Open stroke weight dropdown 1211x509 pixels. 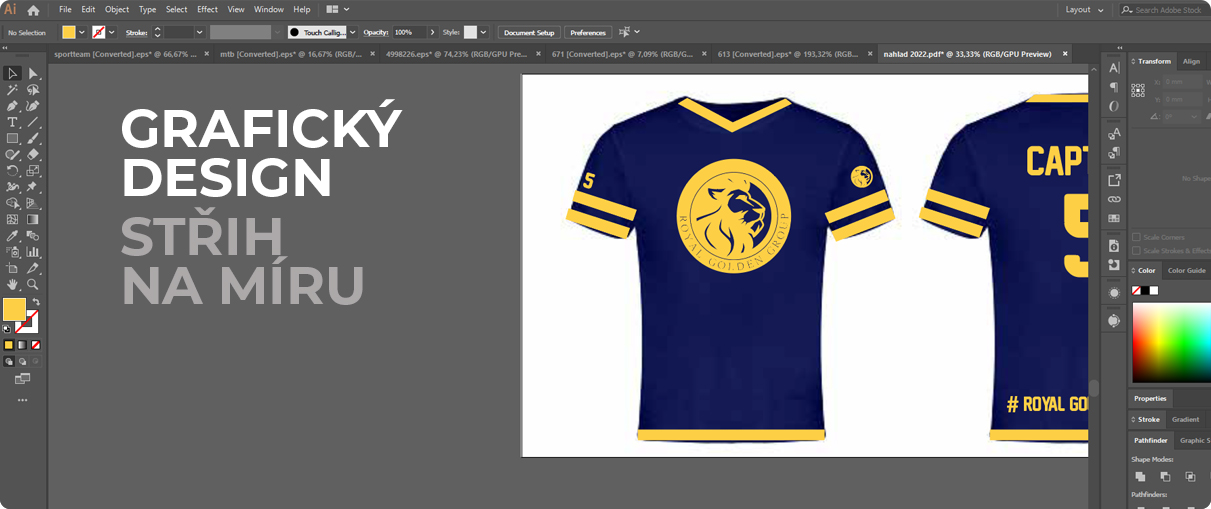(x=200, y=32)
